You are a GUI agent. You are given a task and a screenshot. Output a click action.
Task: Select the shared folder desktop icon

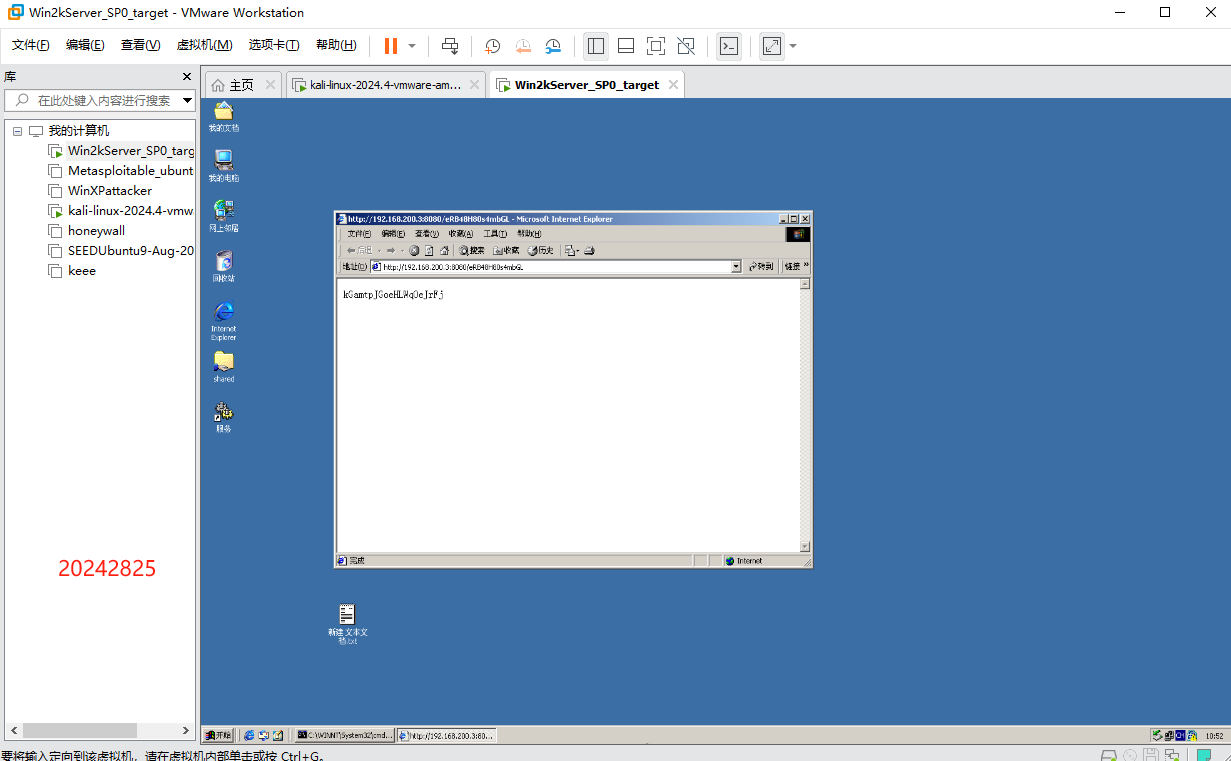tap(224, 367)
